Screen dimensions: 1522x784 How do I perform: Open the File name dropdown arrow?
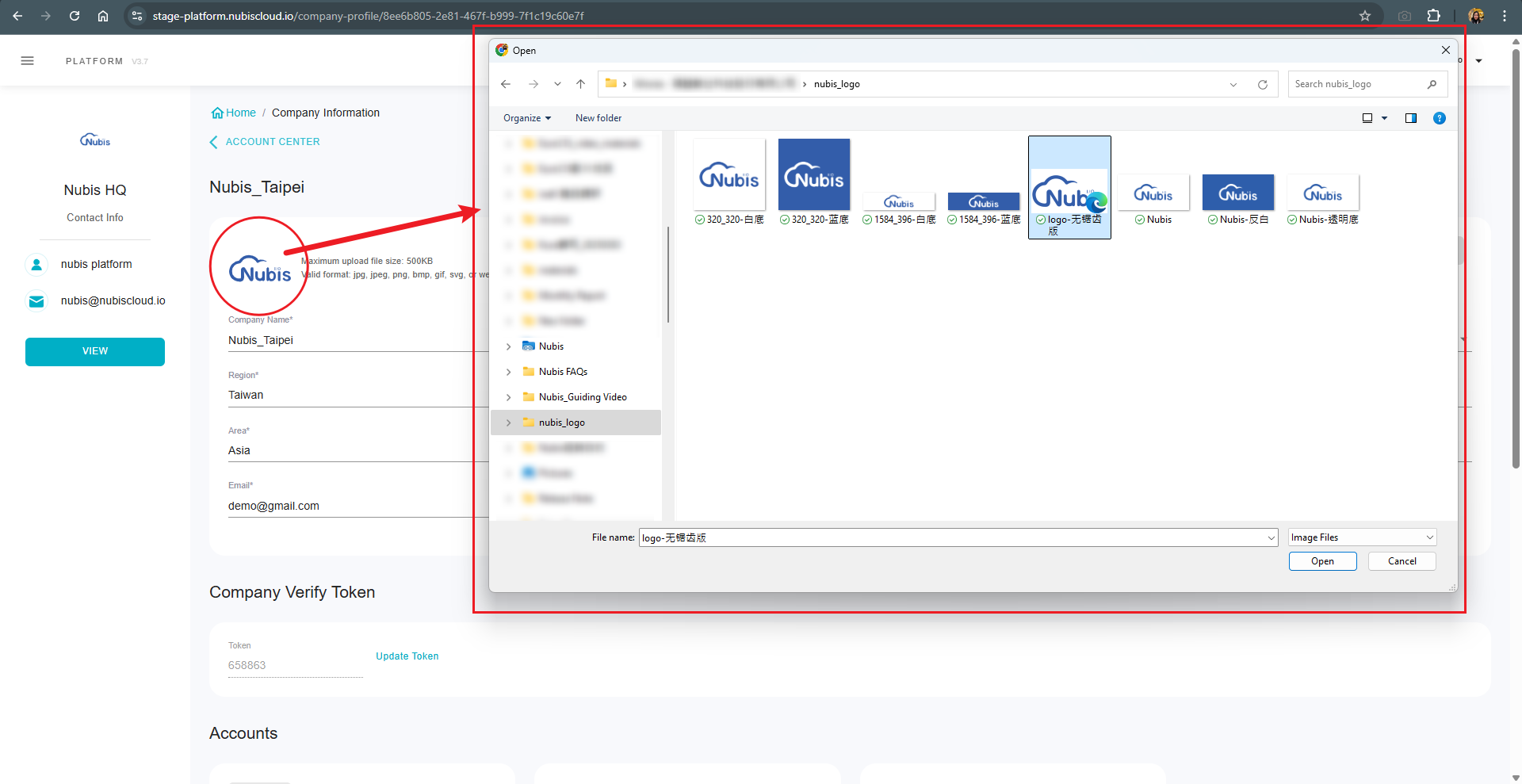[1272, 537]
